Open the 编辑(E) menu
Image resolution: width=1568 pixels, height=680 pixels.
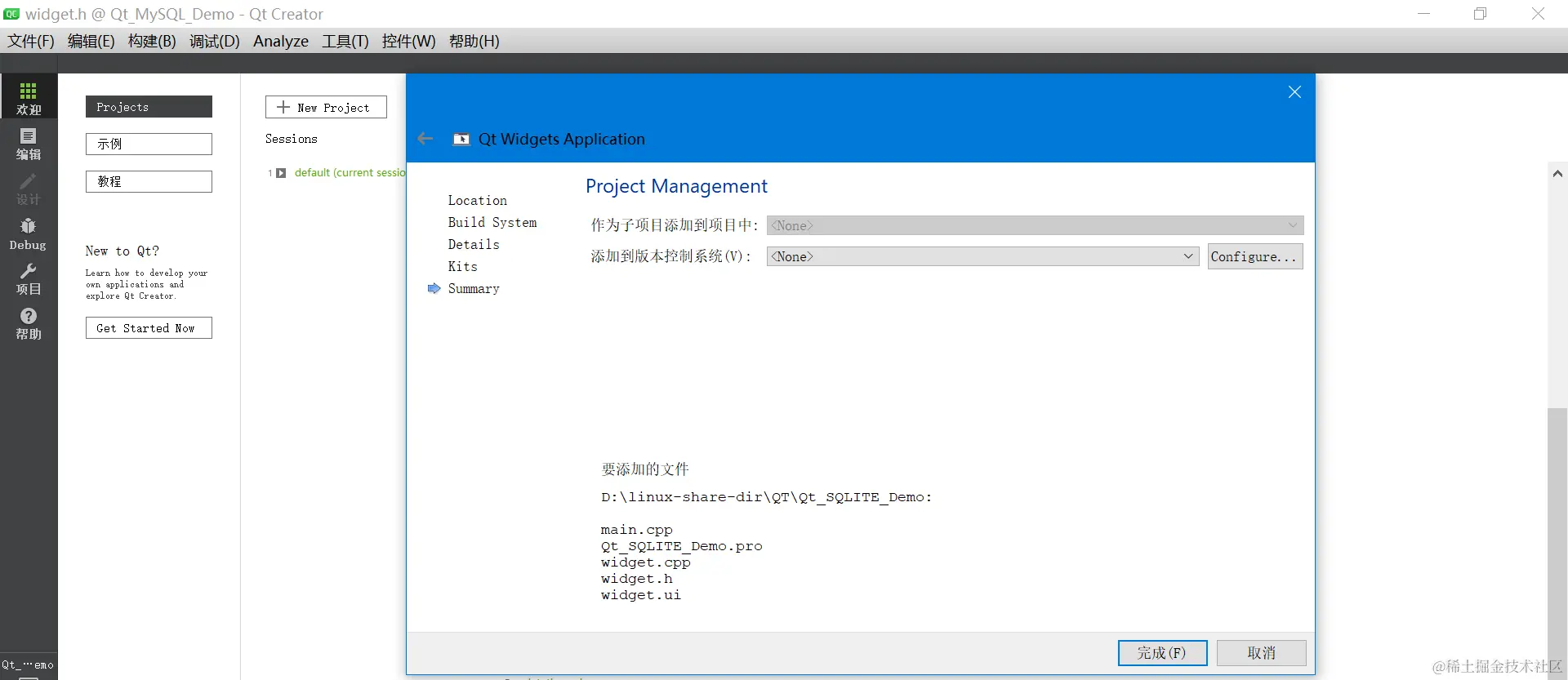click(x=91, y=41)
